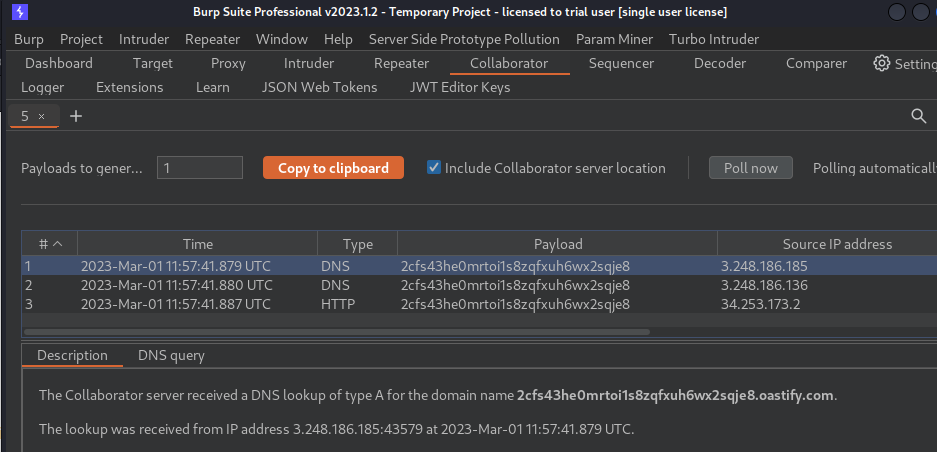The image size is (937, 452).
Task: Open the Logger tab
Action: (42, 87)
